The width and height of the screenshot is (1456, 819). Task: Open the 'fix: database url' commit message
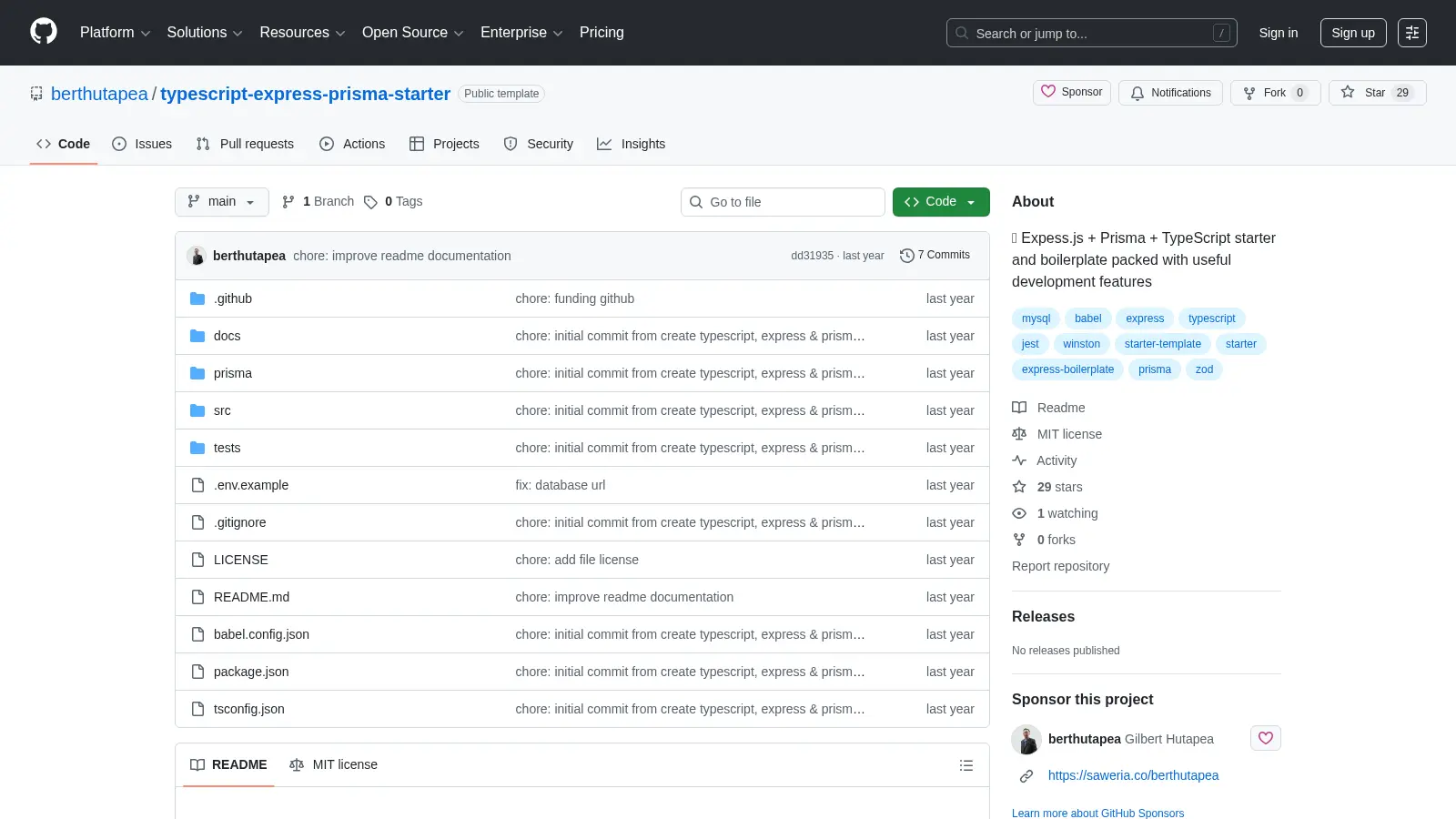coord(561,485)
